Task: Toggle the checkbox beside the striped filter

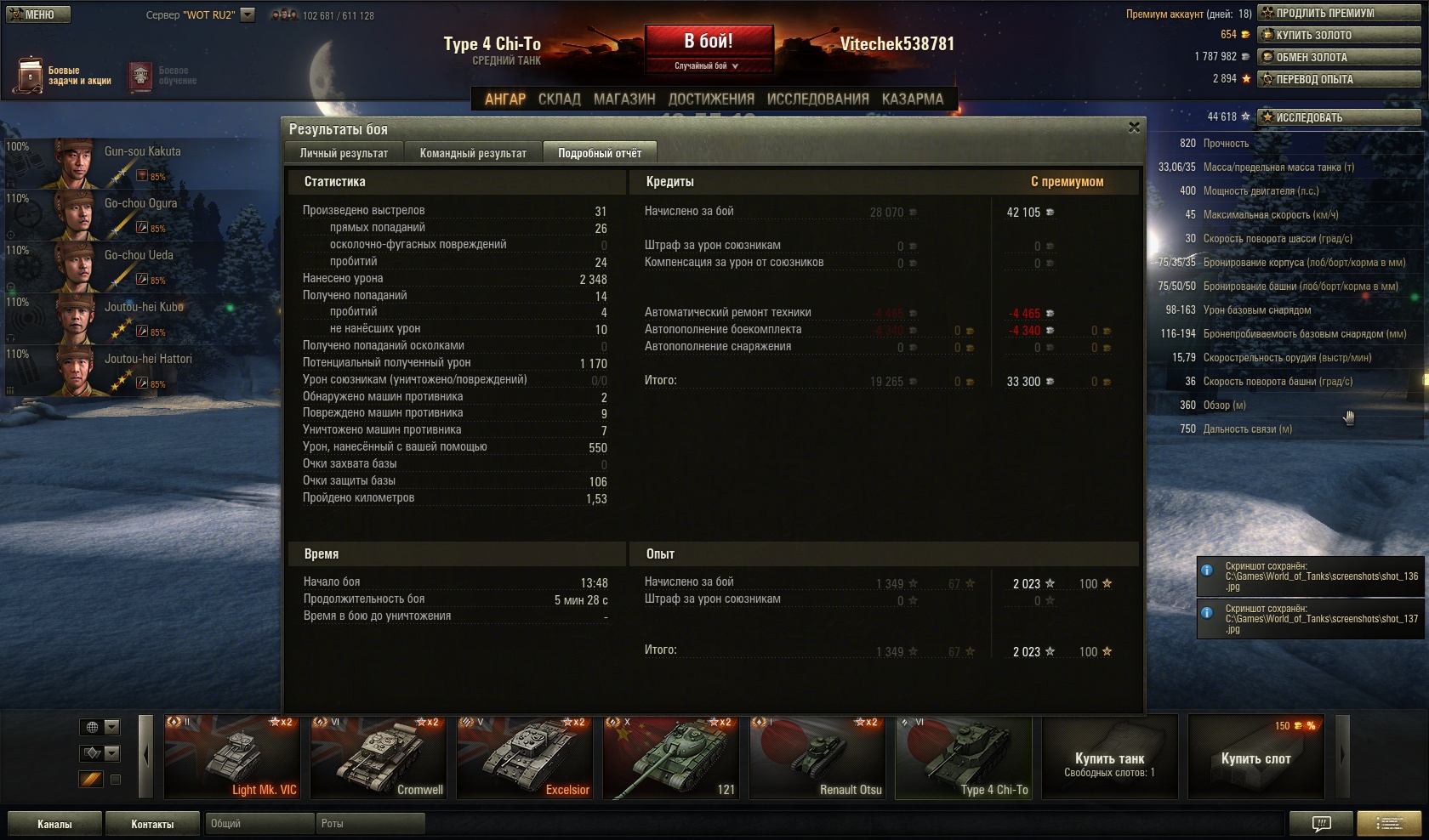Action: 116,780
